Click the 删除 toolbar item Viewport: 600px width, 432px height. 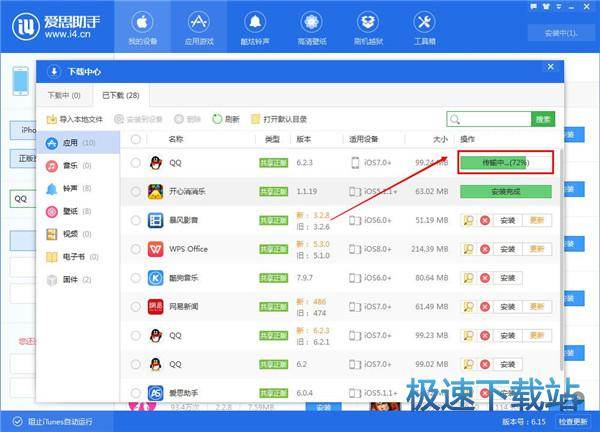point(188,119)
